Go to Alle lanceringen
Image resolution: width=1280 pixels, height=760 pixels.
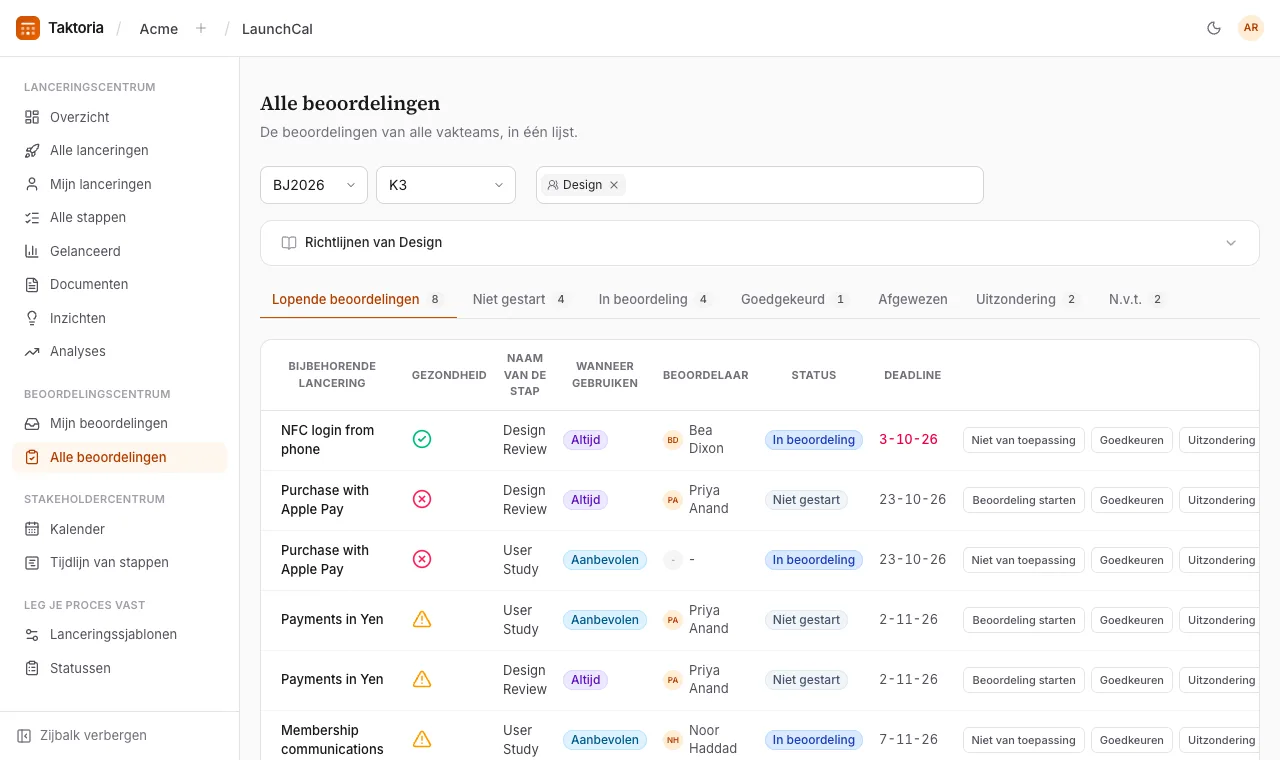pyautogui.click(x=120, y=150)
